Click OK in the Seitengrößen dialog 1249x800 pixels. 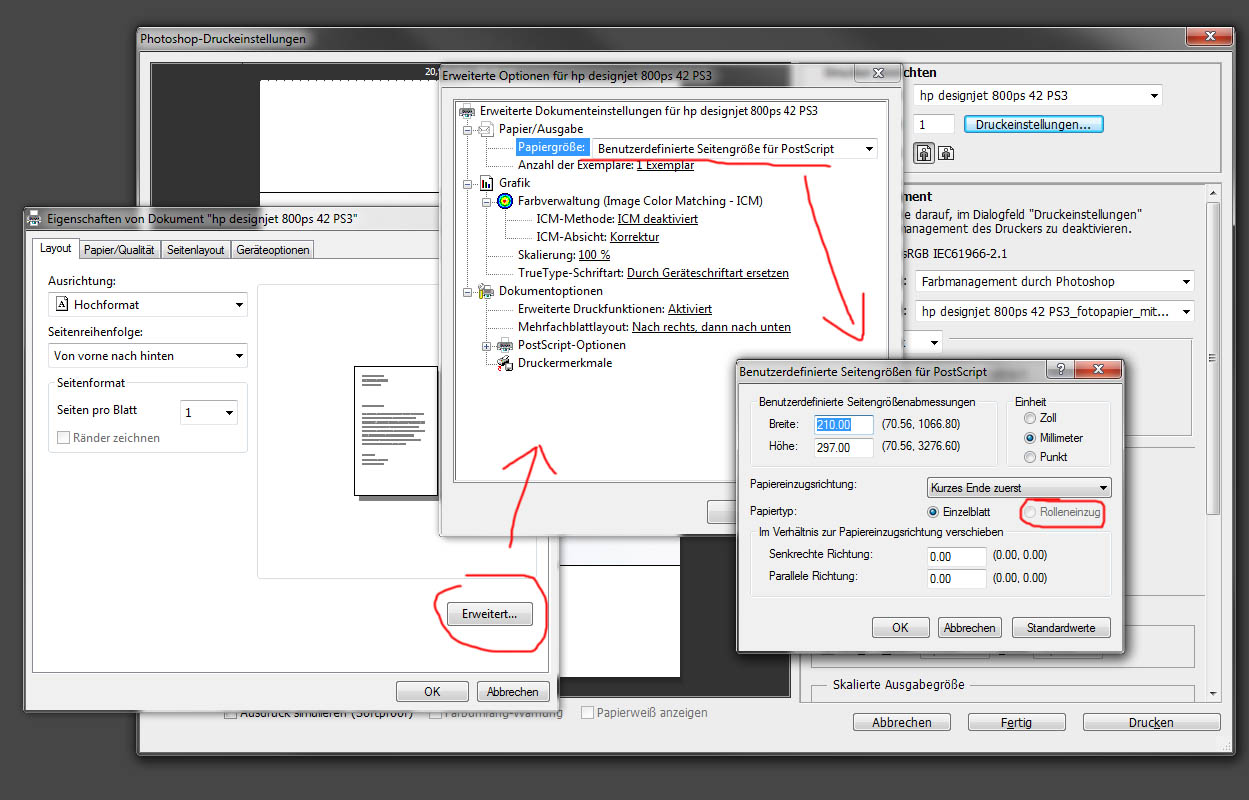(x=901, y=628)
